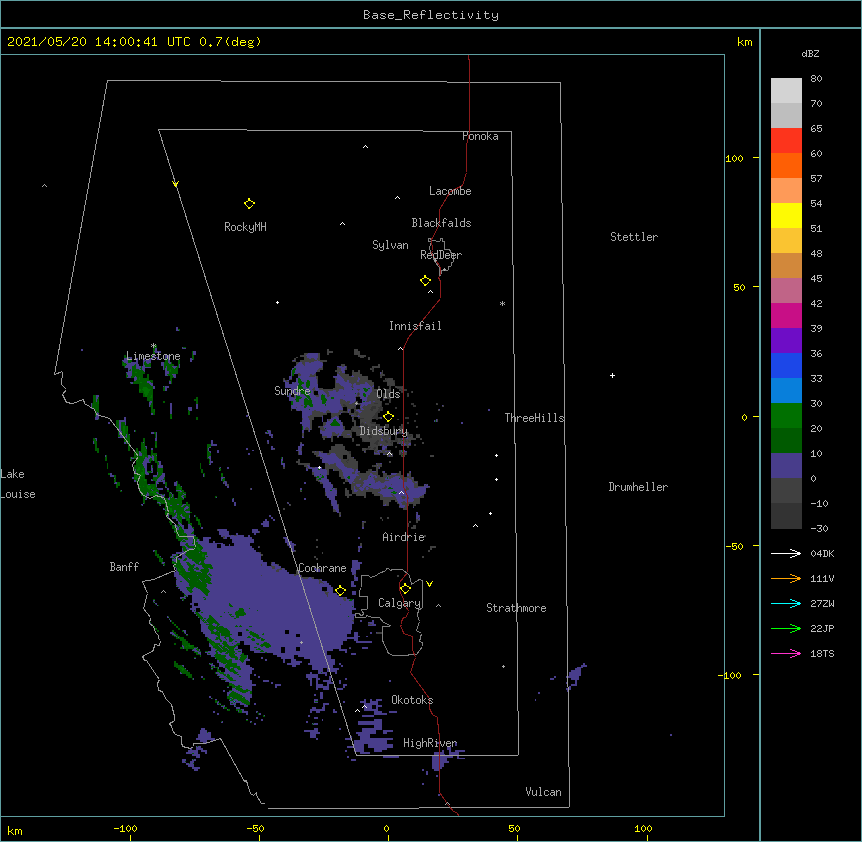Click the Vulcan label
Image resolution: width=862 pixels, height=842 pixels.
(543, 792)
